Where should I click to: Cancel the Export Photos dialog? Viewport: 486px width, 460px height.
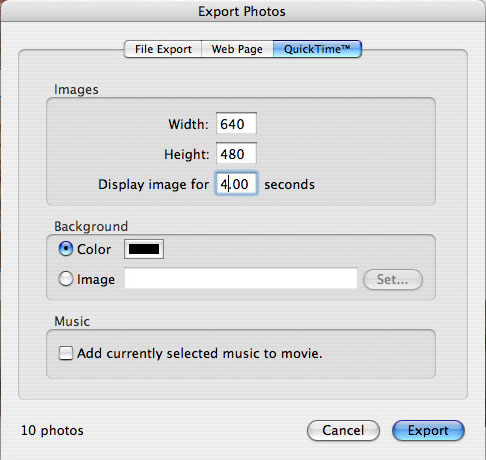(x=343, y=430)
